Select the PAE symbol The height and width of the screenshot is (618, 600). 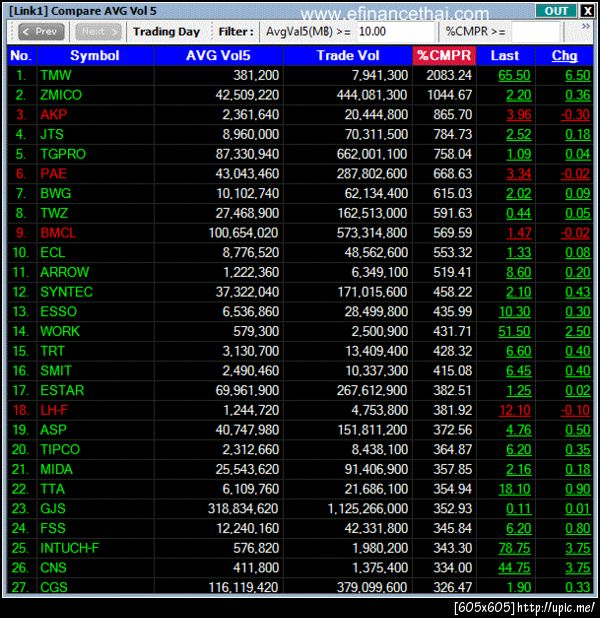tap(53, 174)
